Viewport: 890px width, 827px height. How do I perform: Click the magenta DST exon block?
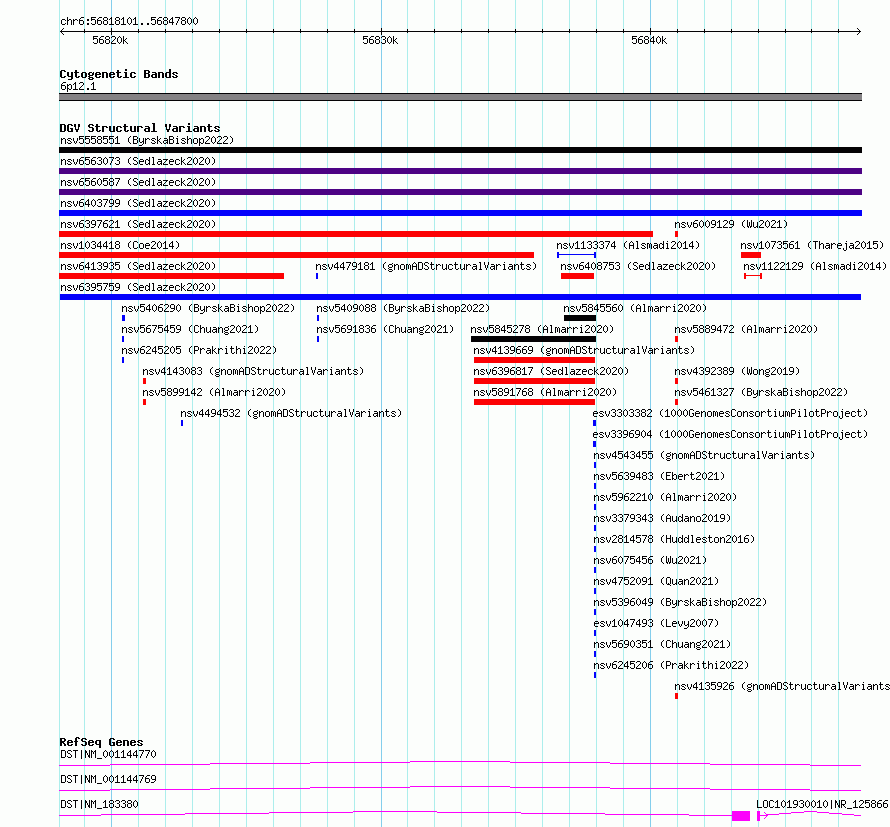coord(741,816)
